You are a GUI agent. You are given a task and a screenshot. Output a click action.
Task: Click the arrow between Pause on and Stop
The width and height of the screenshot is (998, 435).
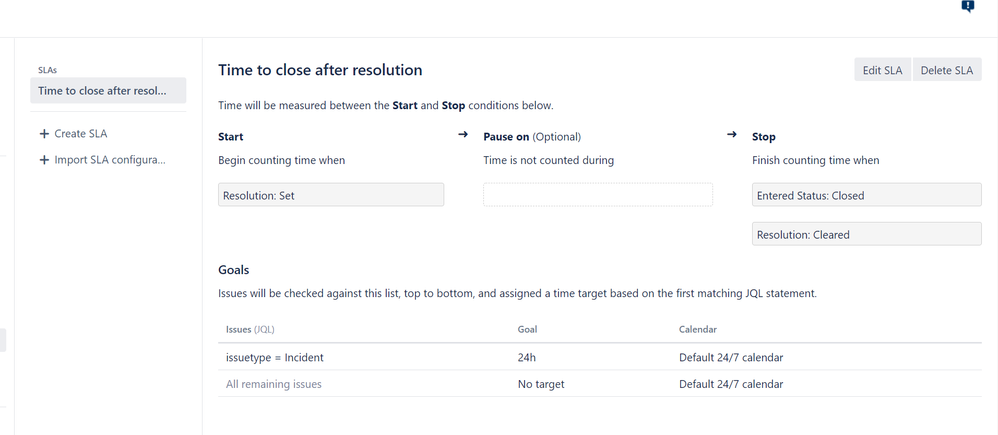coord(732,135)
